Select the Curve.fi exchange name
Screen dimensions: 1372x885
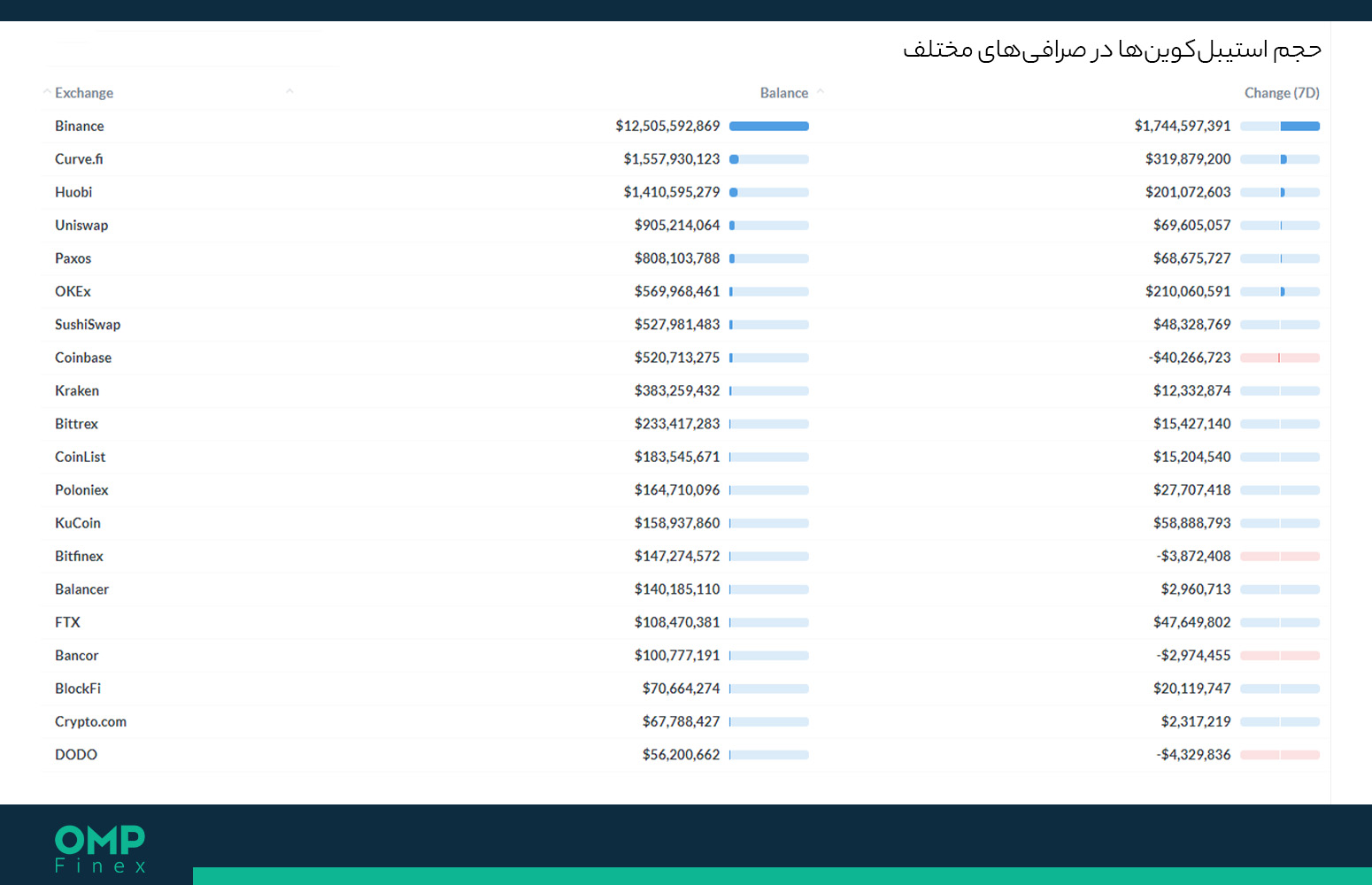79,159
